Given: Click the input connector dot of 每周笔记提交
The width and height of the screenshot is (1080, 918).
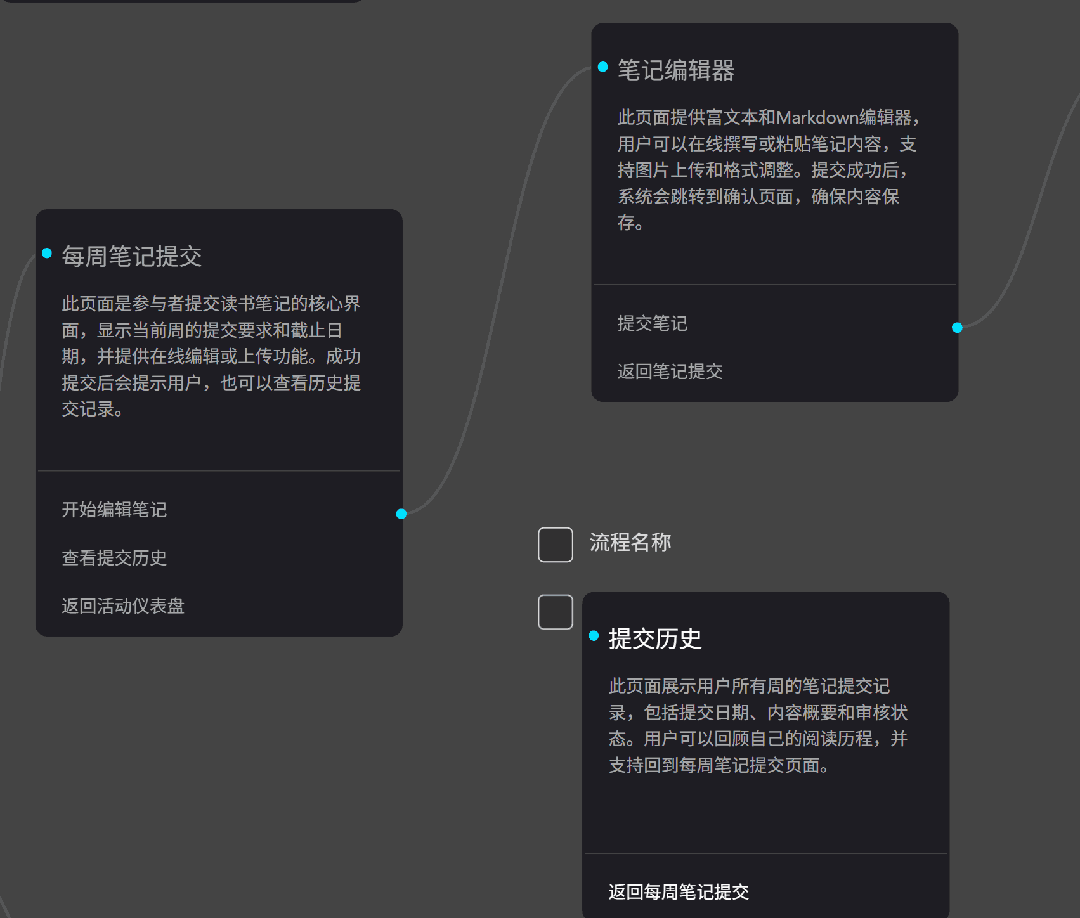Looking at the screenshot, I should click(47, 254).
